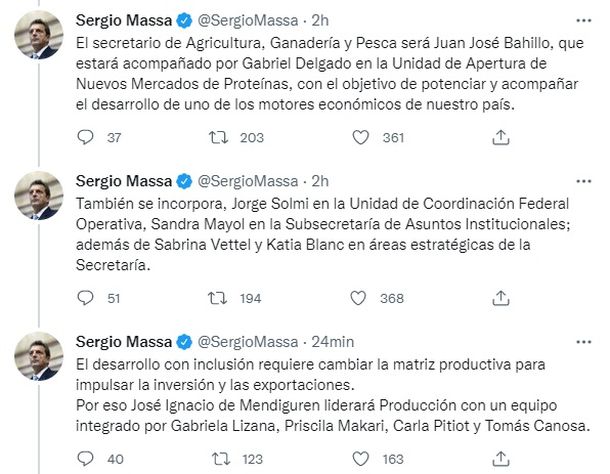This screenshot has width=610, height=474.
Task: Open more options on first tweet
Action: coord(583,20)
